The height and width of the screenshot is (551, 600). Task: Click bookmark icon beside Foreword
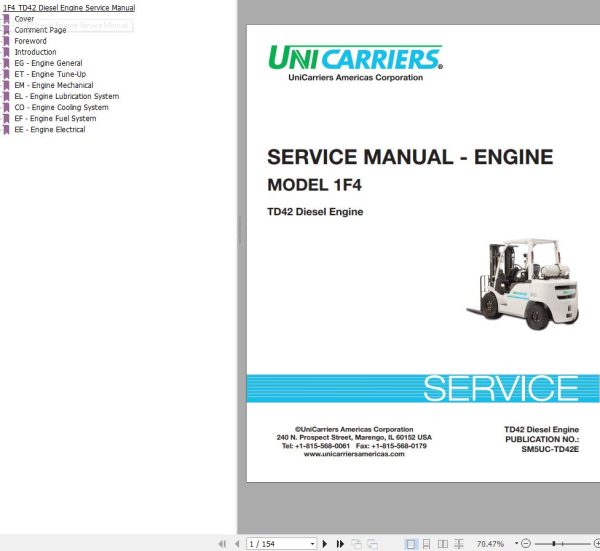tap(6, 41)
